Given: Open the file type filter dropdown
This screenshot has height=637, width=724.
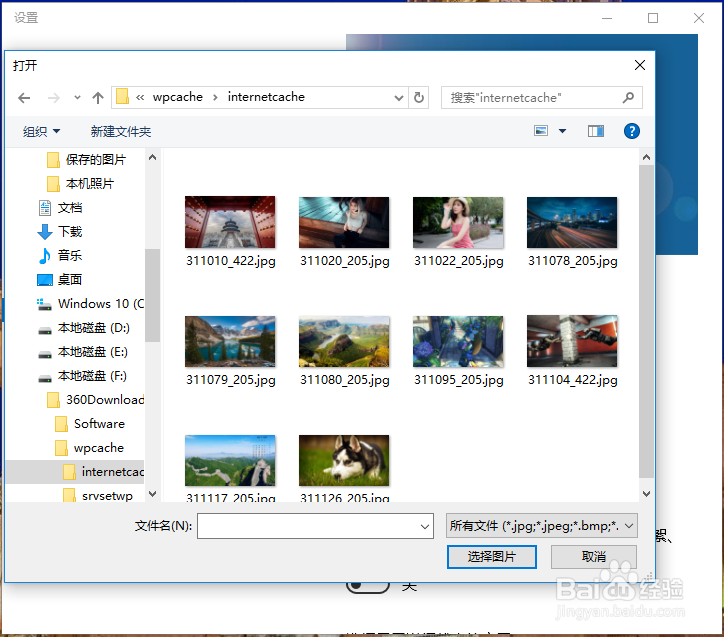Looking at the screenshot, I should (x=542, y=526).
